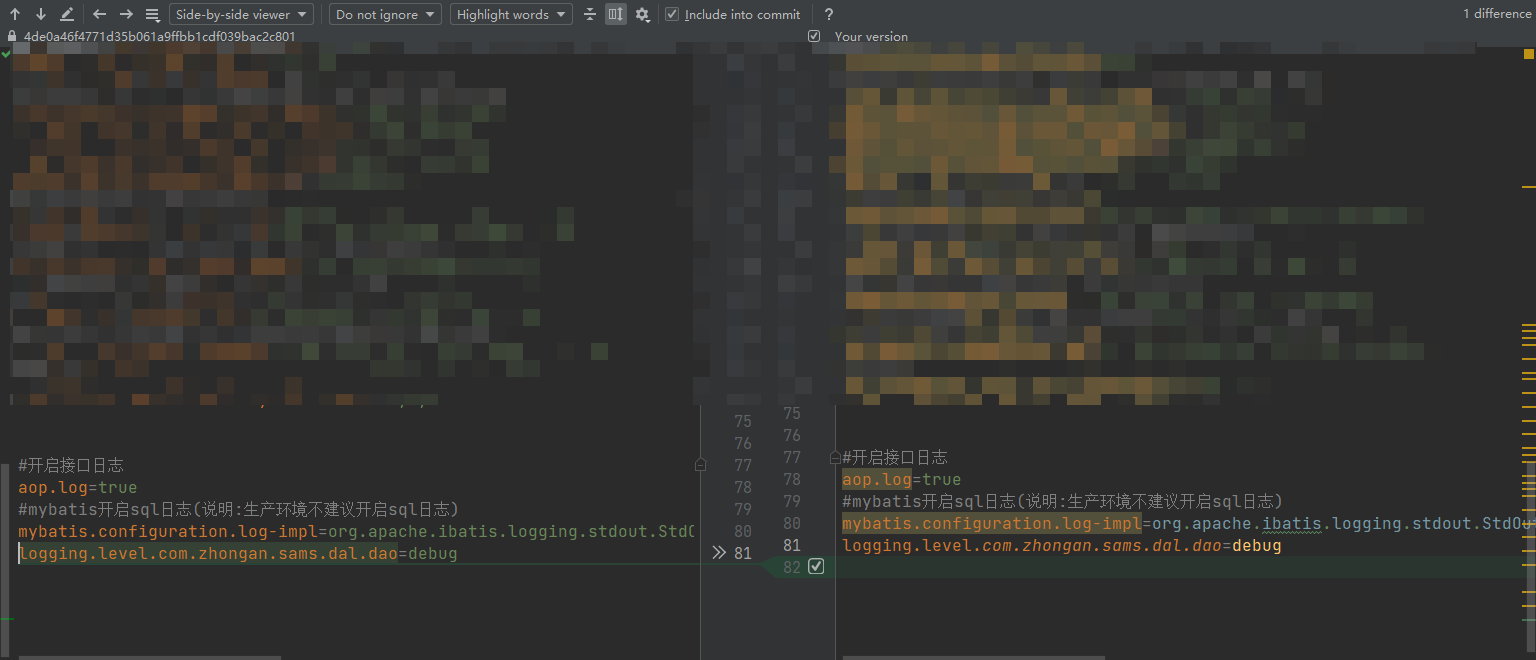The height and width of the screenshot is (660, 1536).
Task: Collapse the fold marker in right pane gutter
Action: click(835, 457)
